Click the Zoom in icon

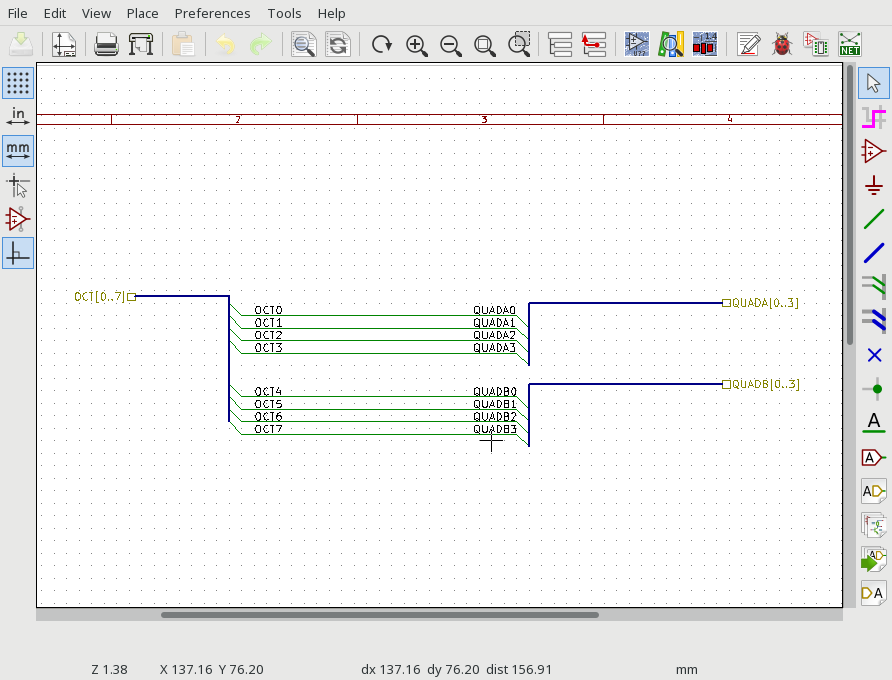[x=416, y=44]
